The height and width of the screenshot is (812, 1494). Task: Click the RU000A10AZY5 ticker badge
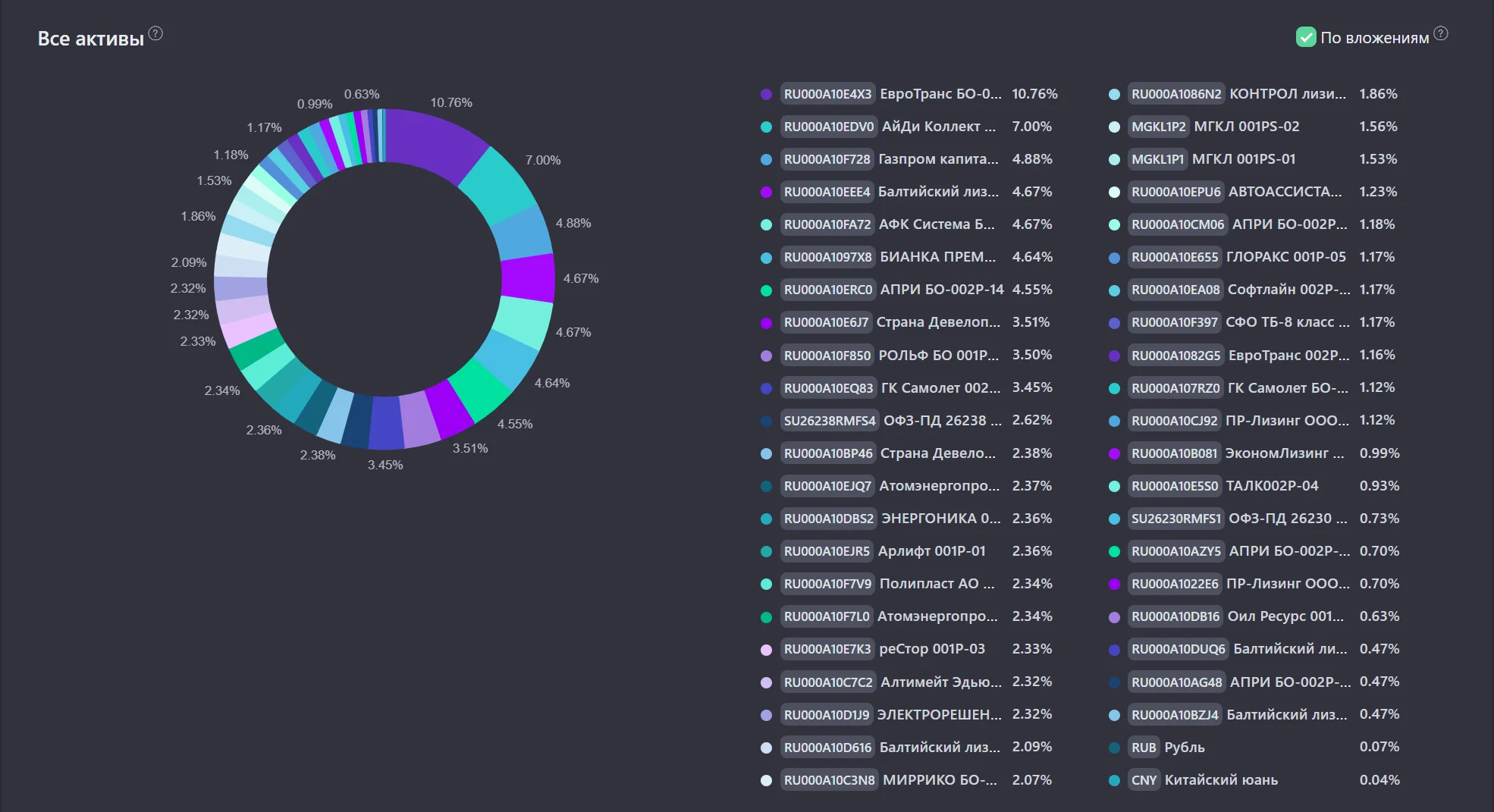click(1176, 551)
